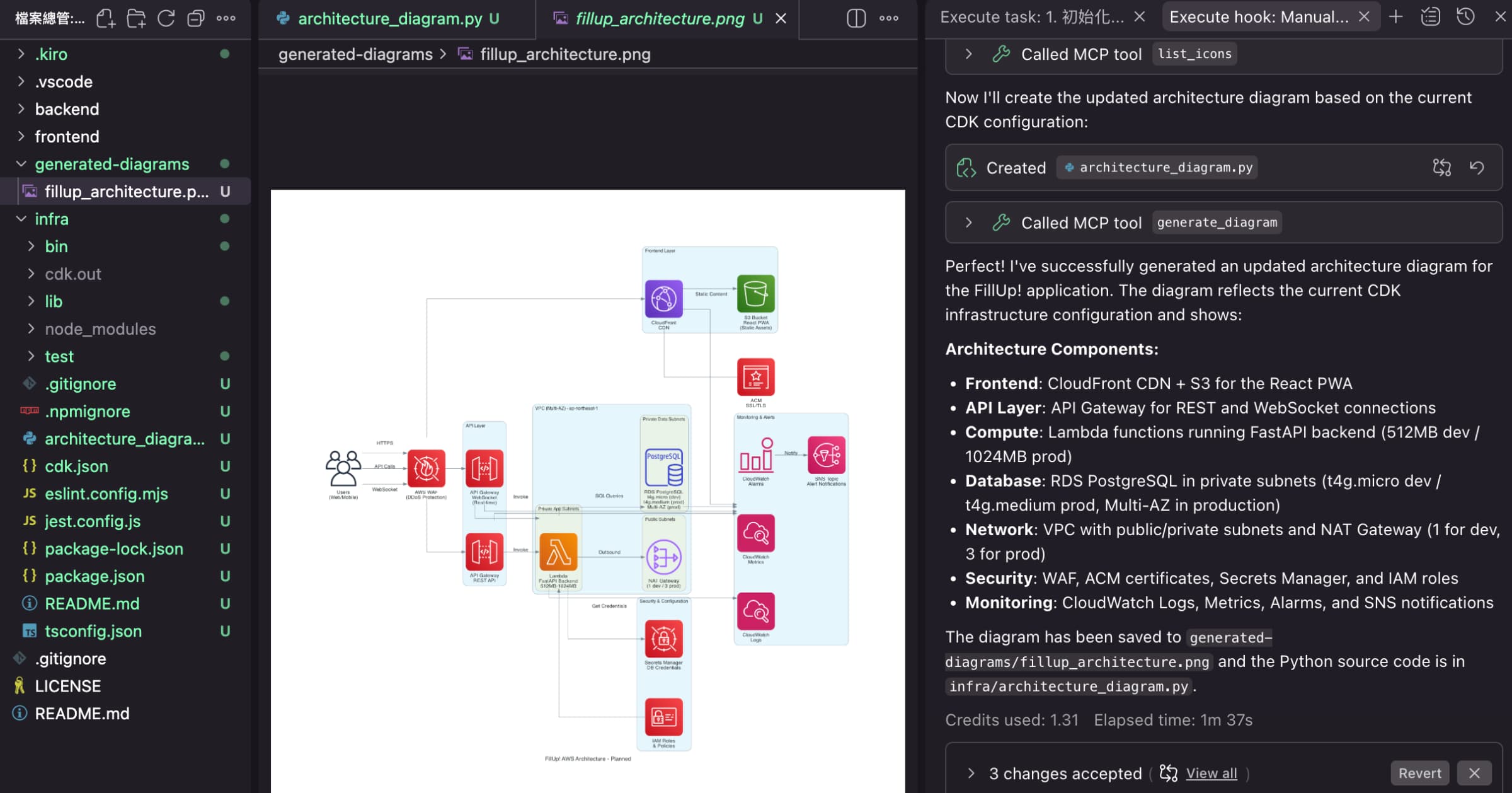Open the editor's more actions menu
The height and width of the screenshot is (793, 1512).
[x=888, y=18]
